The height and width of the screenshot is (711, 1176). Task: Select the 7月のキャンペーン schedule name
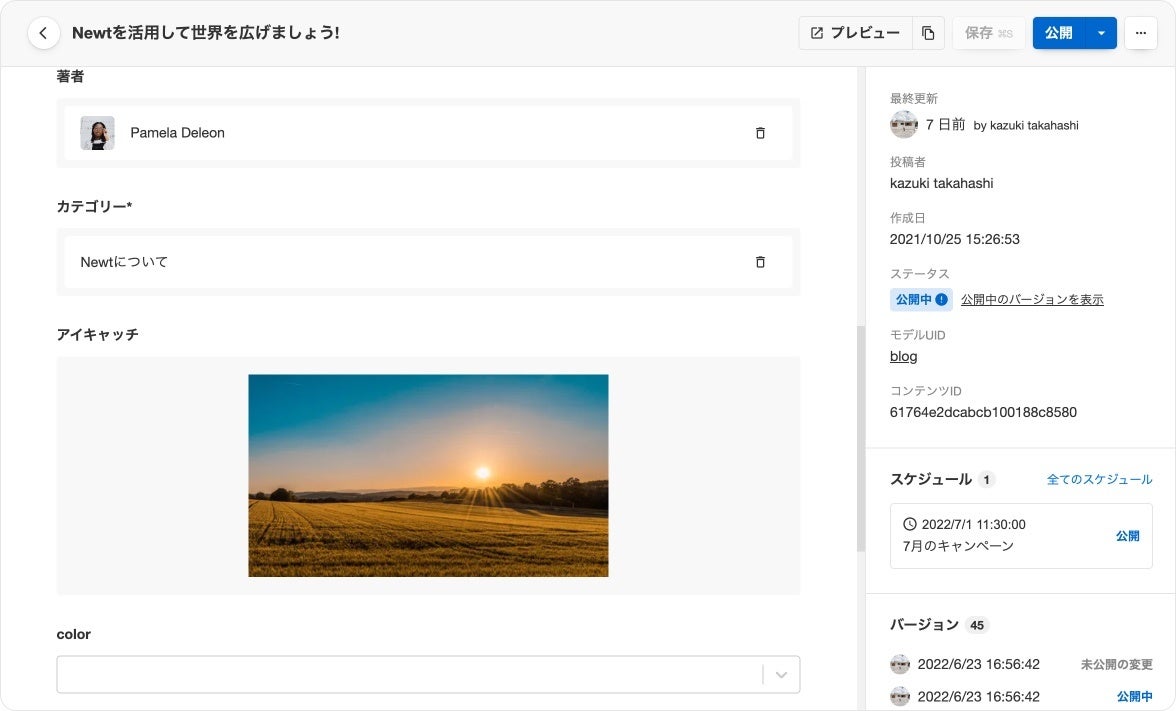[x=958, y=546]
